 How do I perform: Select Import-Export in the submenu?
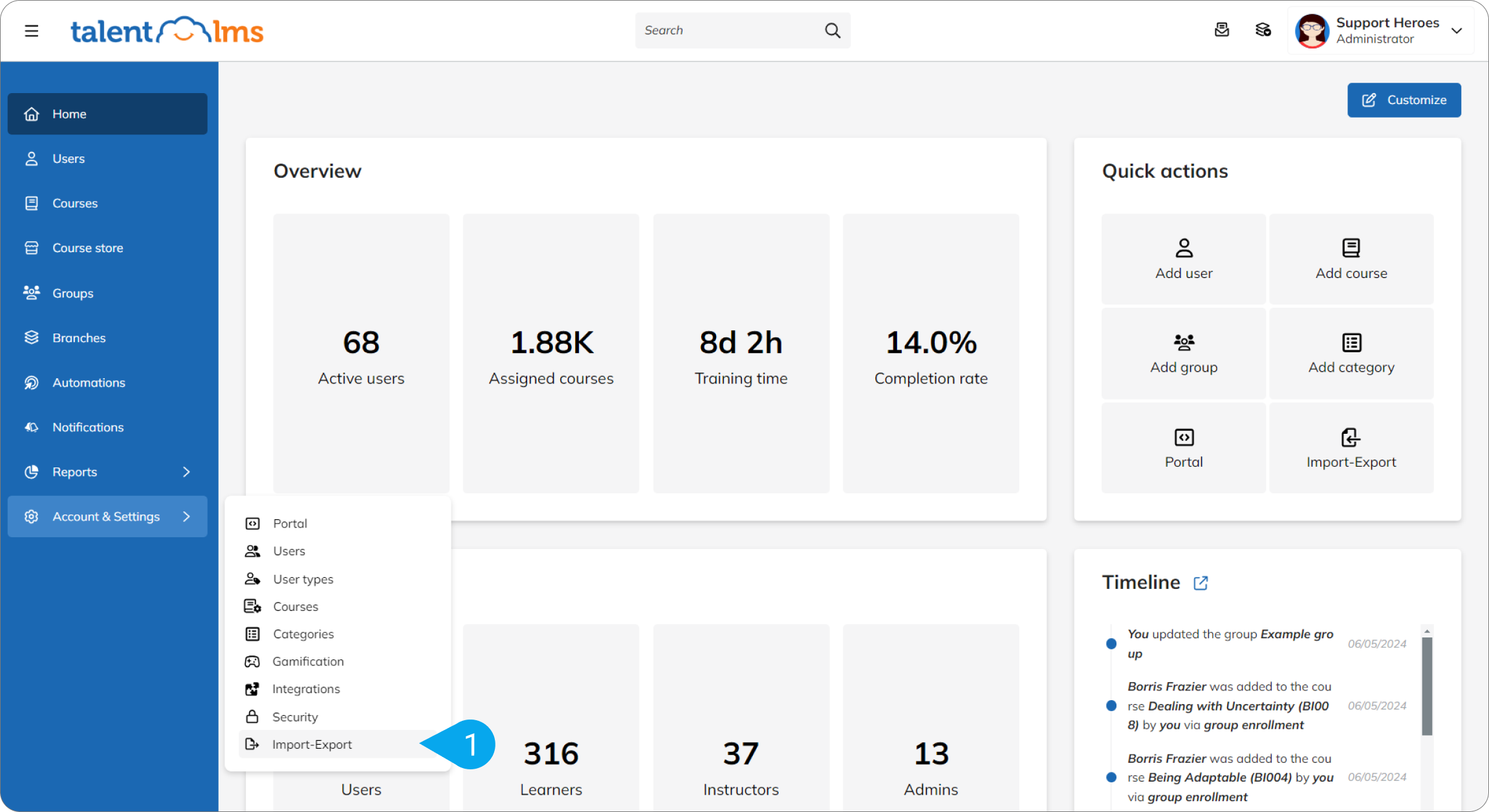[338, 744]
